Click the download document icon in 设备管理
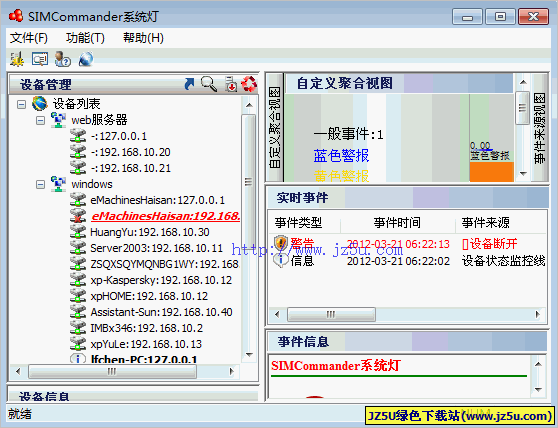 coord(231,85)
